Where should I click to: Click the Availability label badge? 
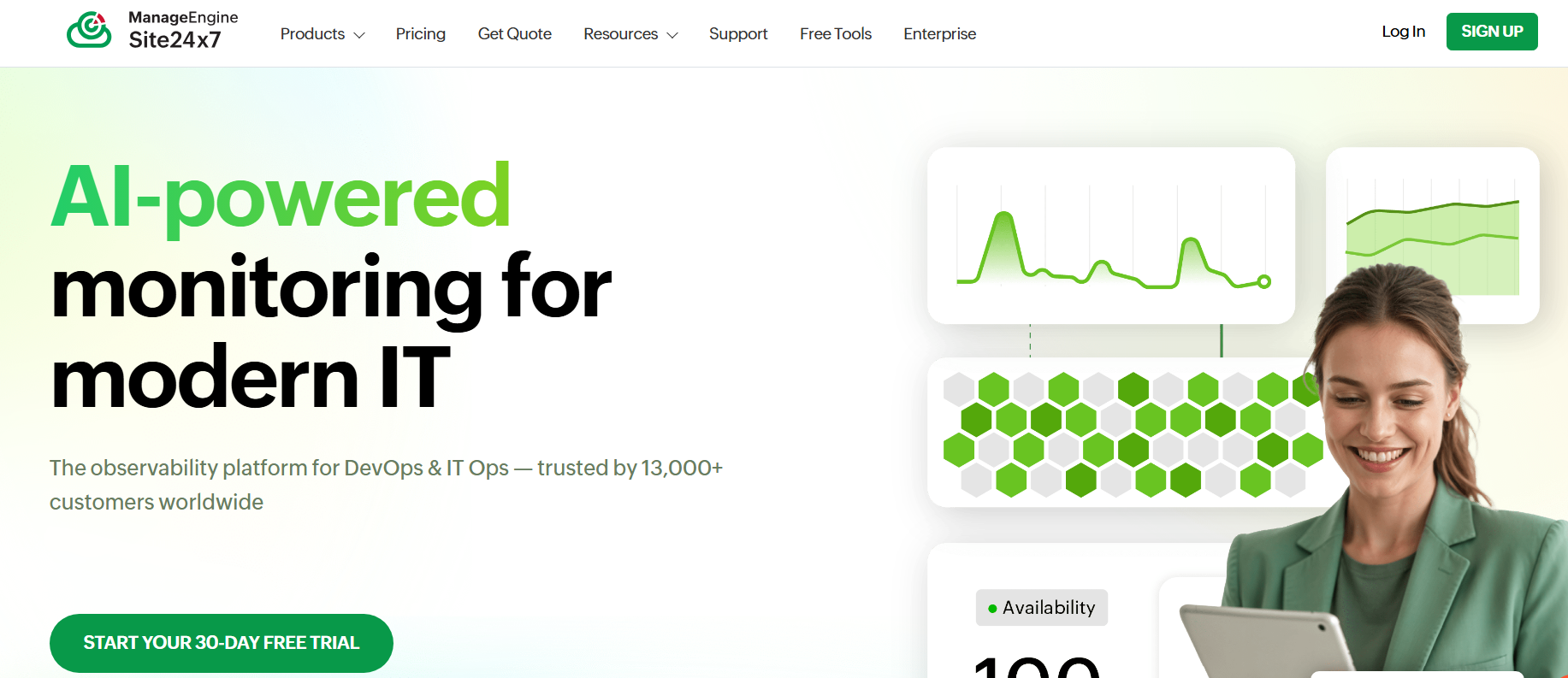(x=1042, y=608)
